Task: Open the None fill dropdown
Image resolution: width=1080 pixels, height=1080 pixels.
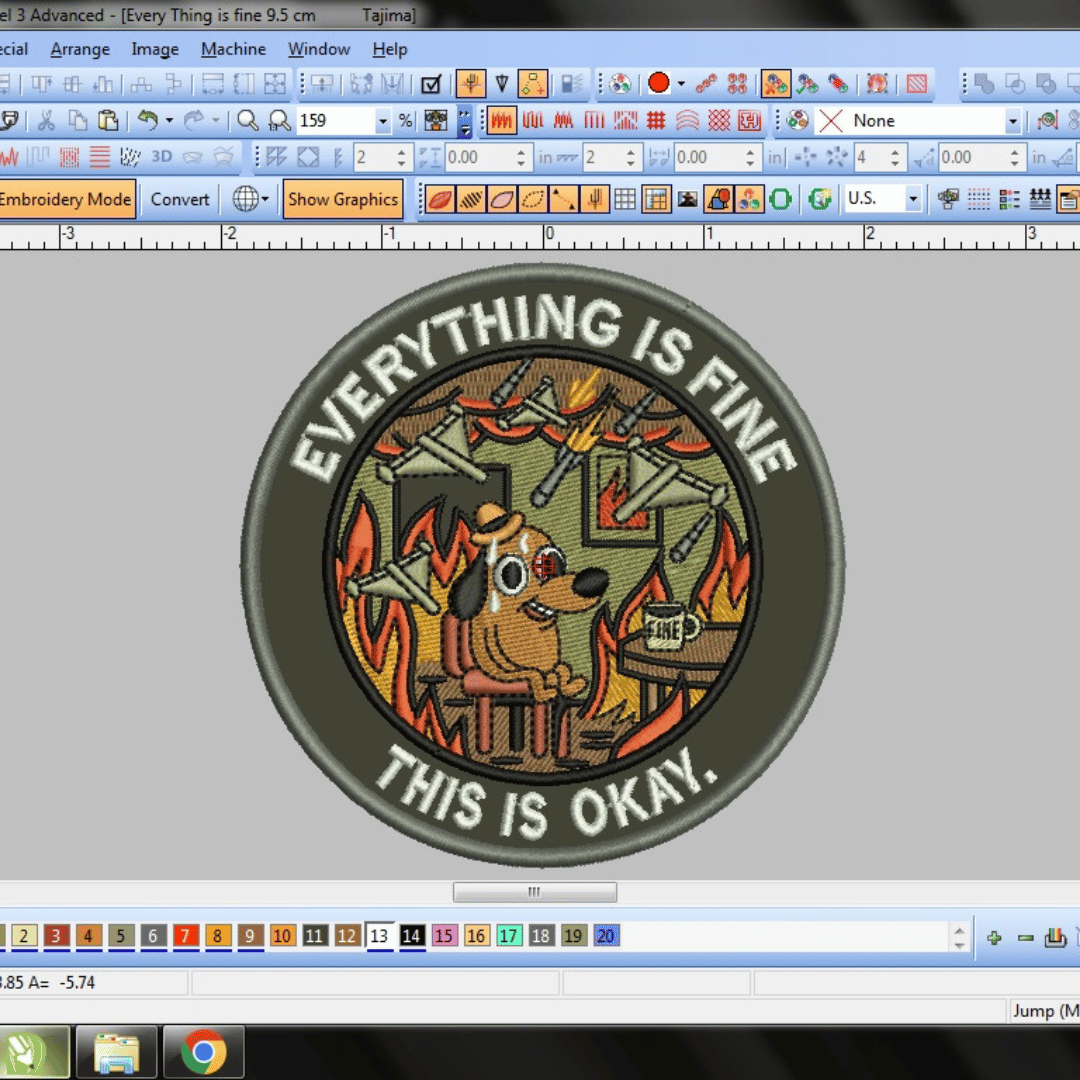Action: 1012,121
